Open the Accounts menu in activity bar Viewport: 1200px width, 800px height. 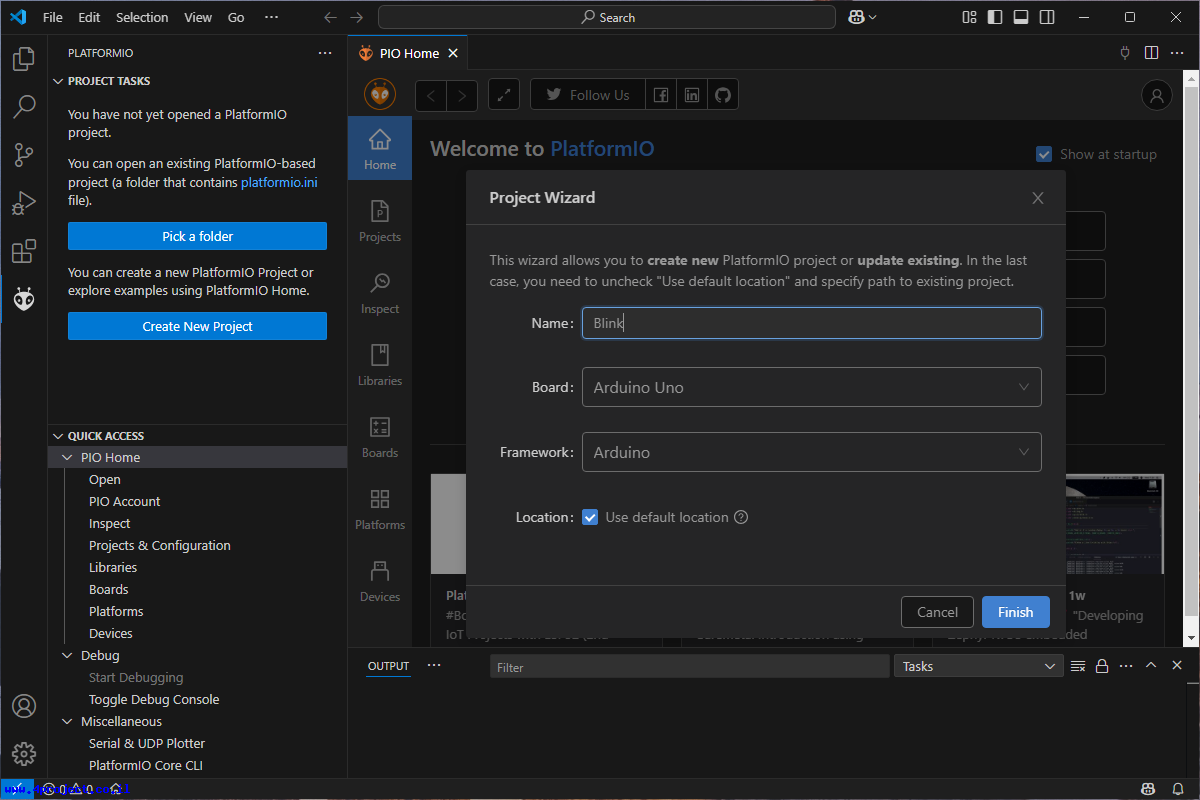point(24,706)
